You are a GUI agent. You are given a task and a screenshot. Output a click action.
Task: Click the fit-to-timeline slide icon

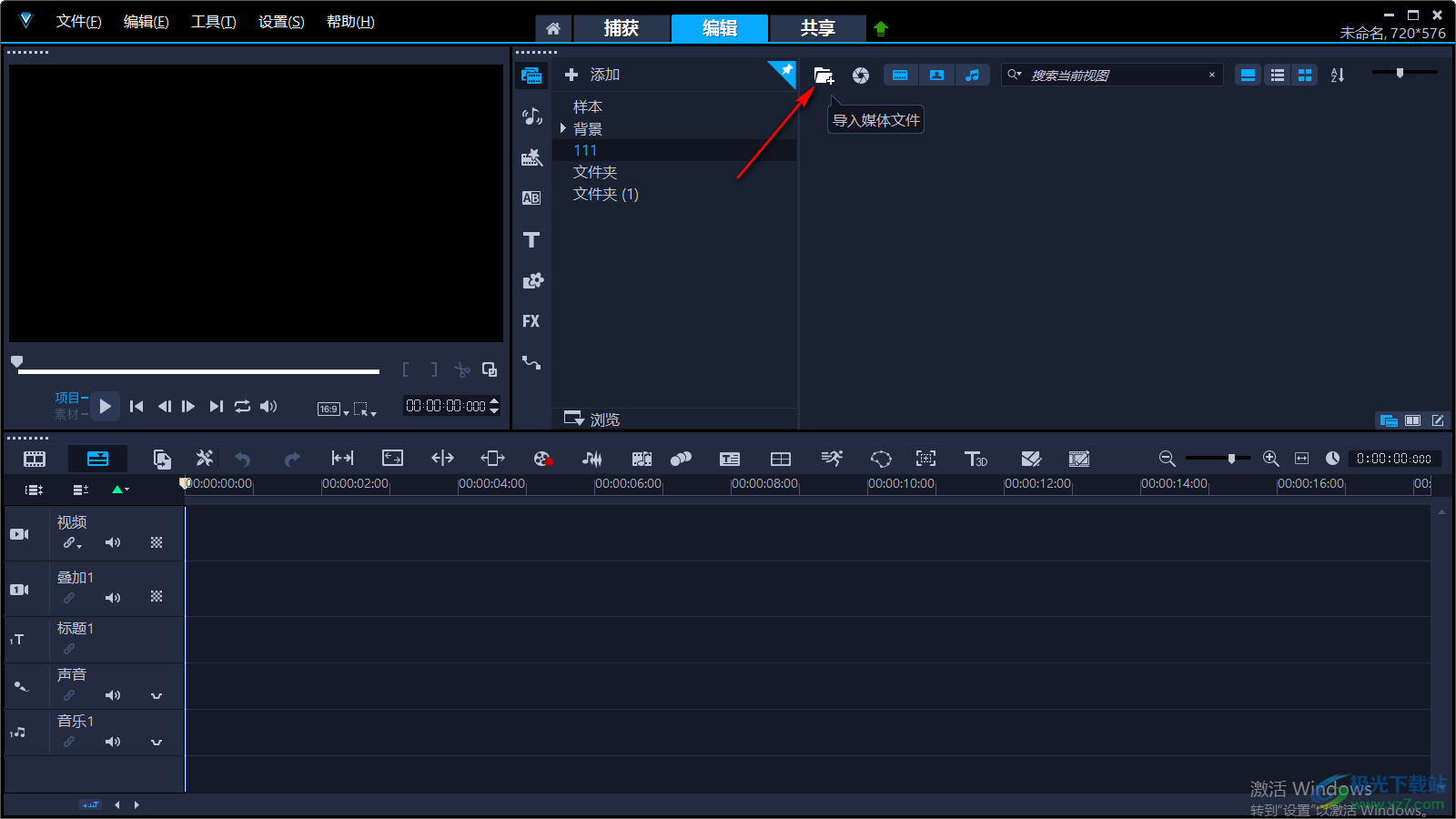pos(343,459)
